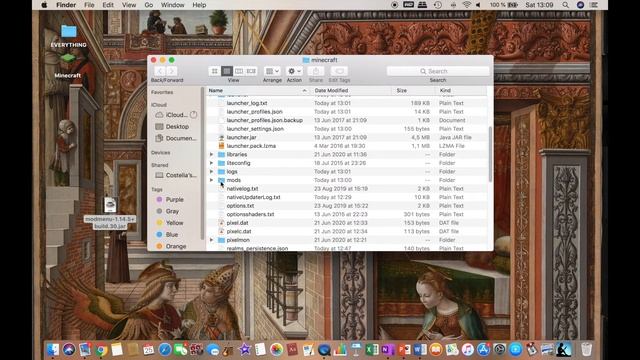Open the Apple menu
Screen dimensions: 640x360
[44, 5]
